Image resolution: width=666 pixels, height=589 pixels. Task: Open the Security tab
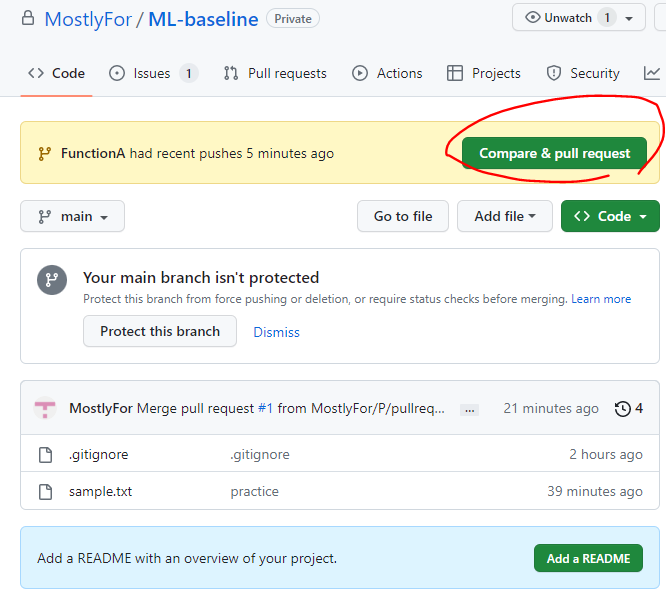(x=583, y=73)
